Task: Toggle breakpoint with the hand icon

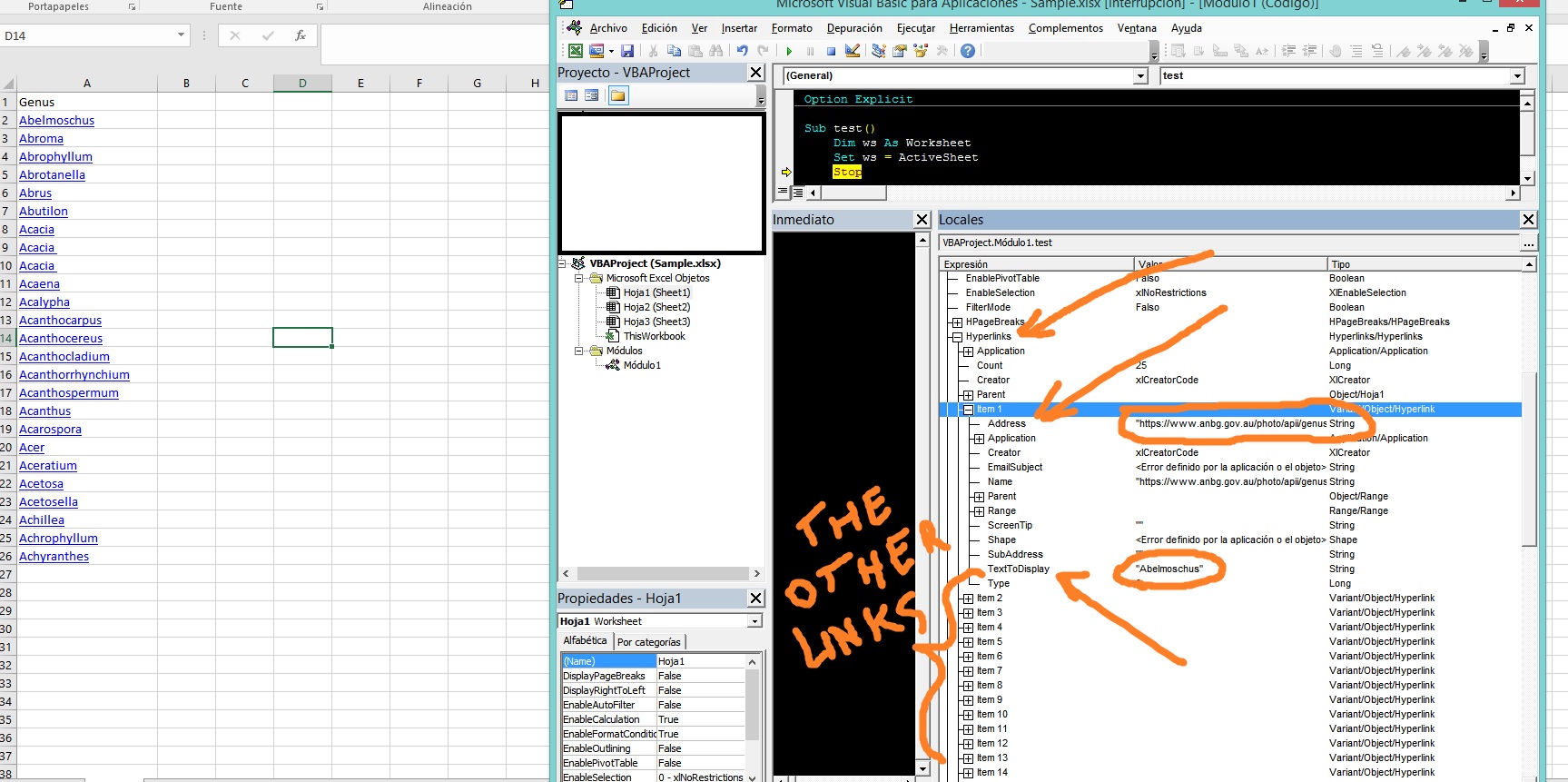Action: 1335,51
